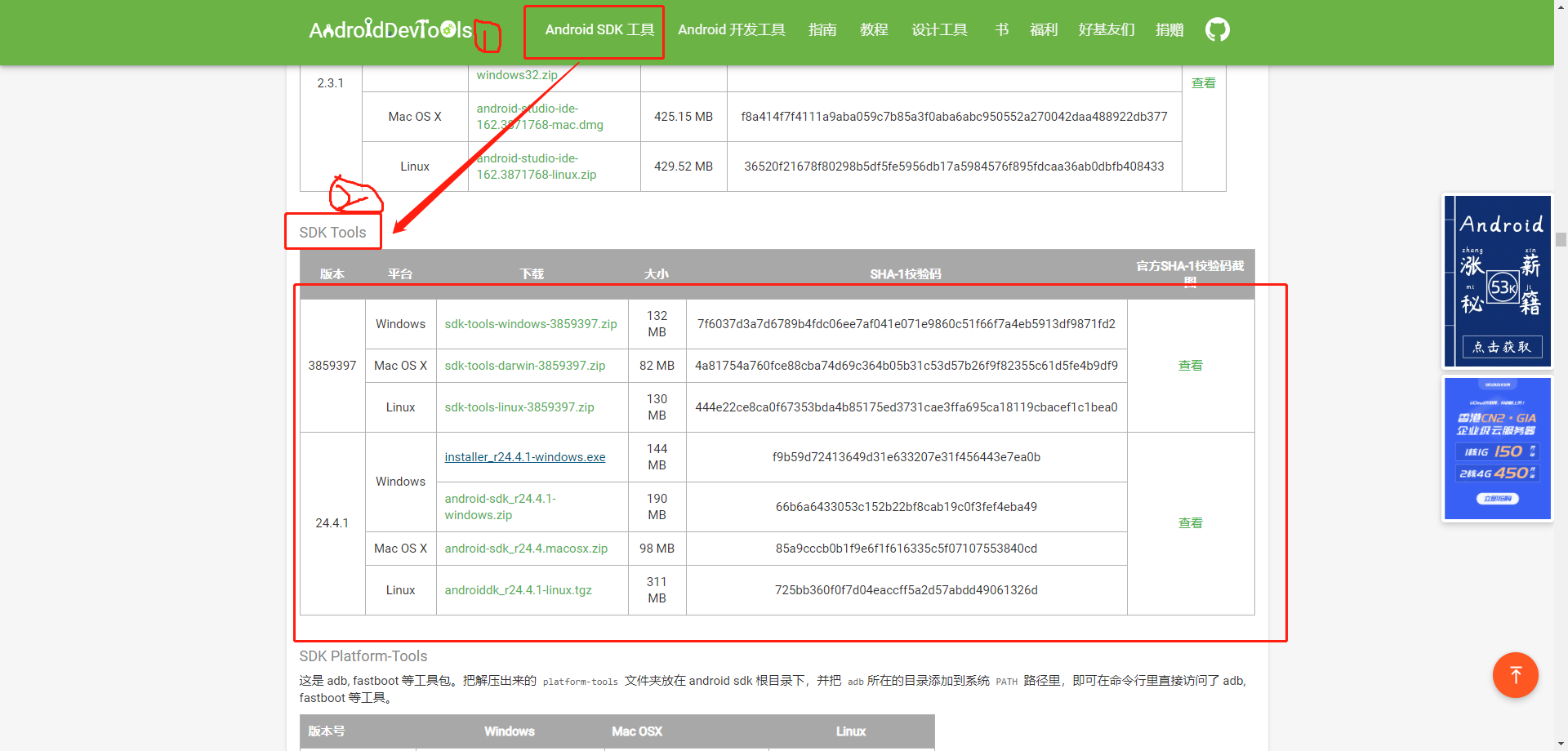Open the GitHub icon in the navbar
Screen dimensions: 1568x751
tap(1217, 30)
